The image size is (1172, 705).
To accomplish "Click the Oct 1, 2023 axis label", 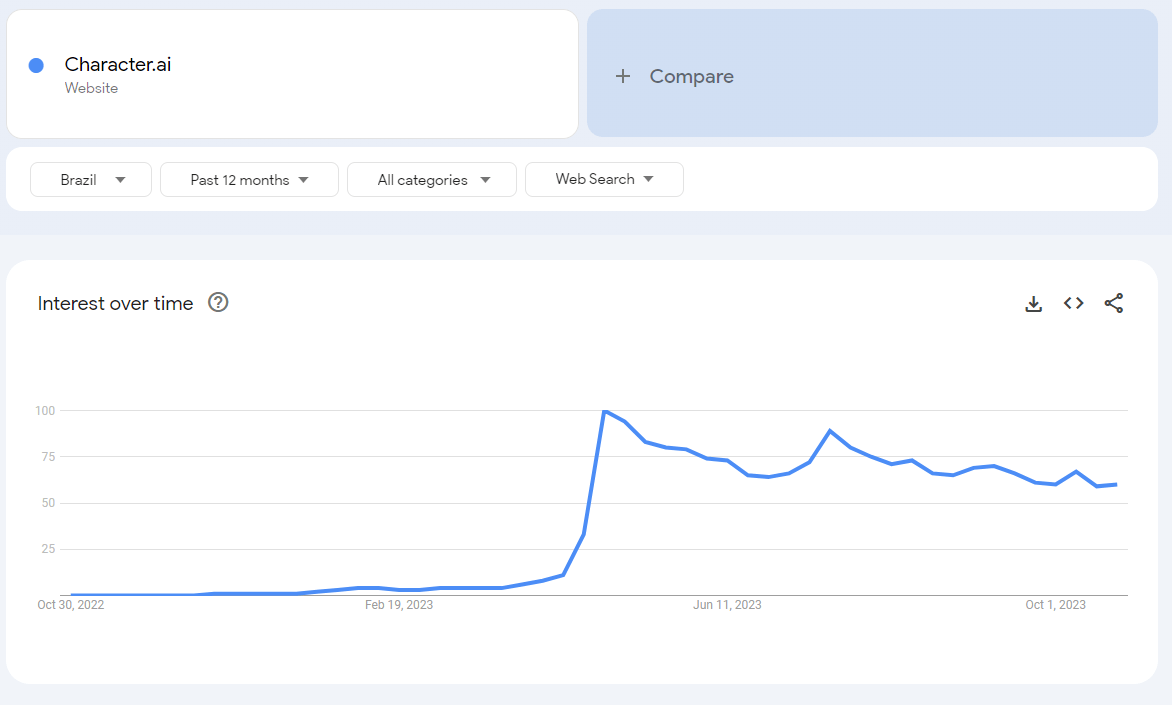I will 1055,604.
